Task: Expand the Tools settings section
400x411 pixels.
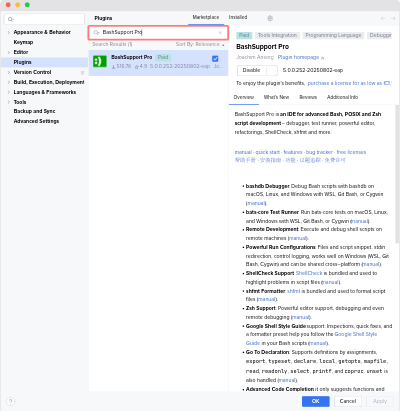Action: click(9, 102)
